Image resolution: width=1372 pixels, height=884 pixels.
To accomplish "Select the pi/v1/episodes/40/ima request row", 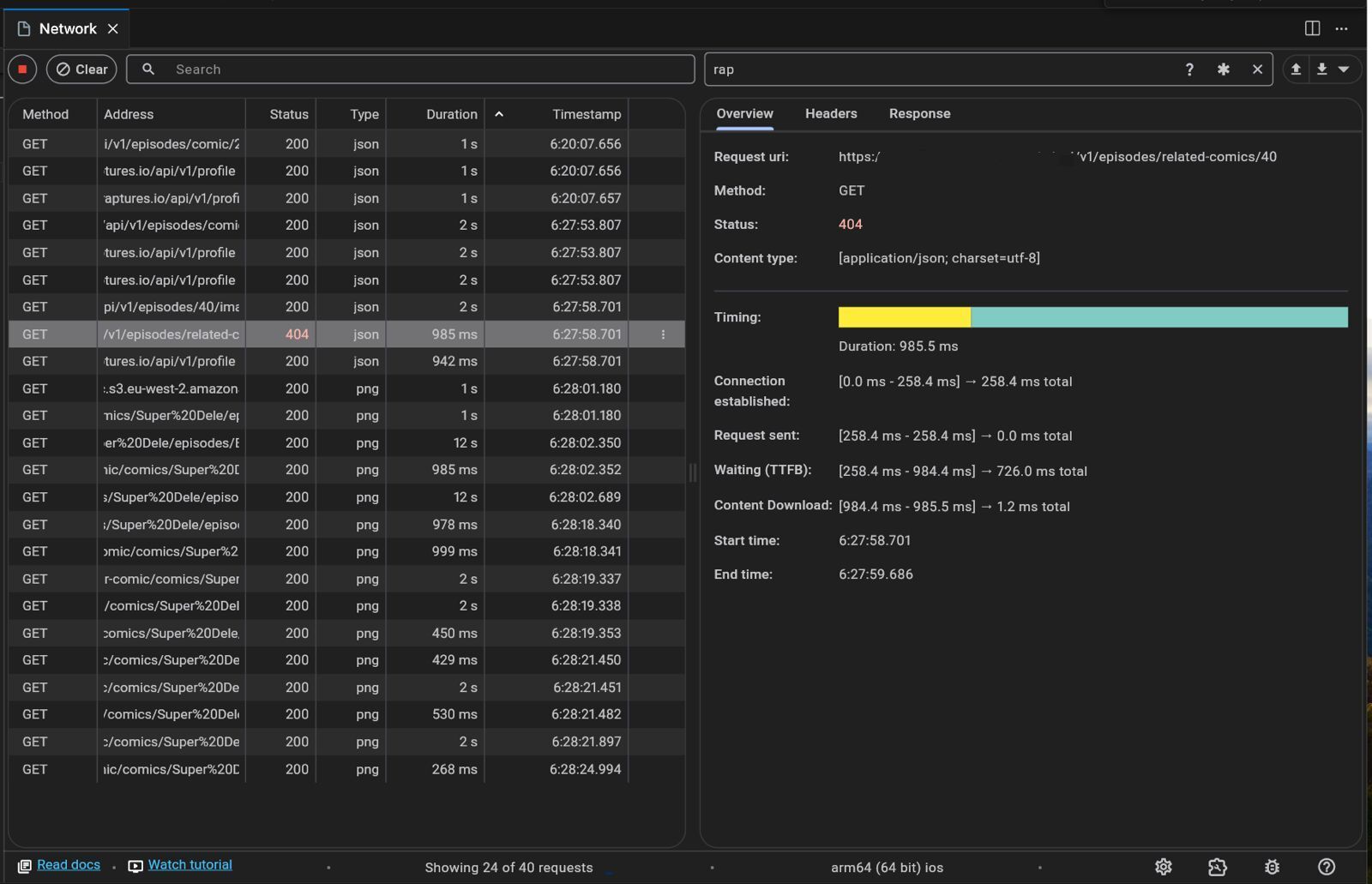I will coord(346,307).
